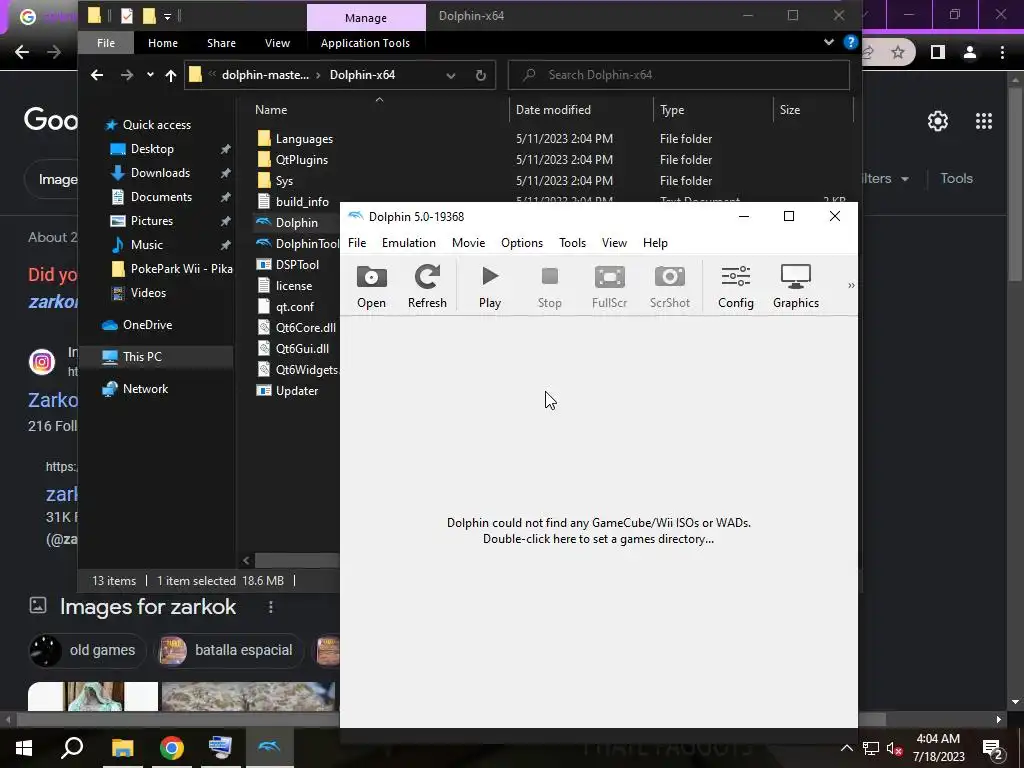Go back in File Explorer

[97, 75]
